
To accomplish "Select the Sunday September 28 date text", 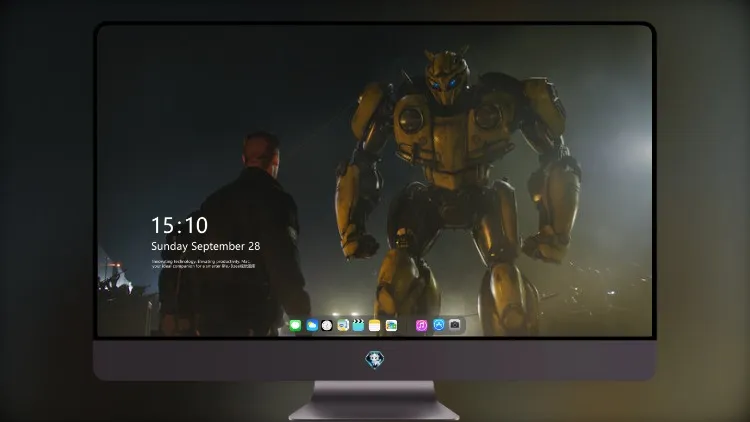I will (206, 246).
